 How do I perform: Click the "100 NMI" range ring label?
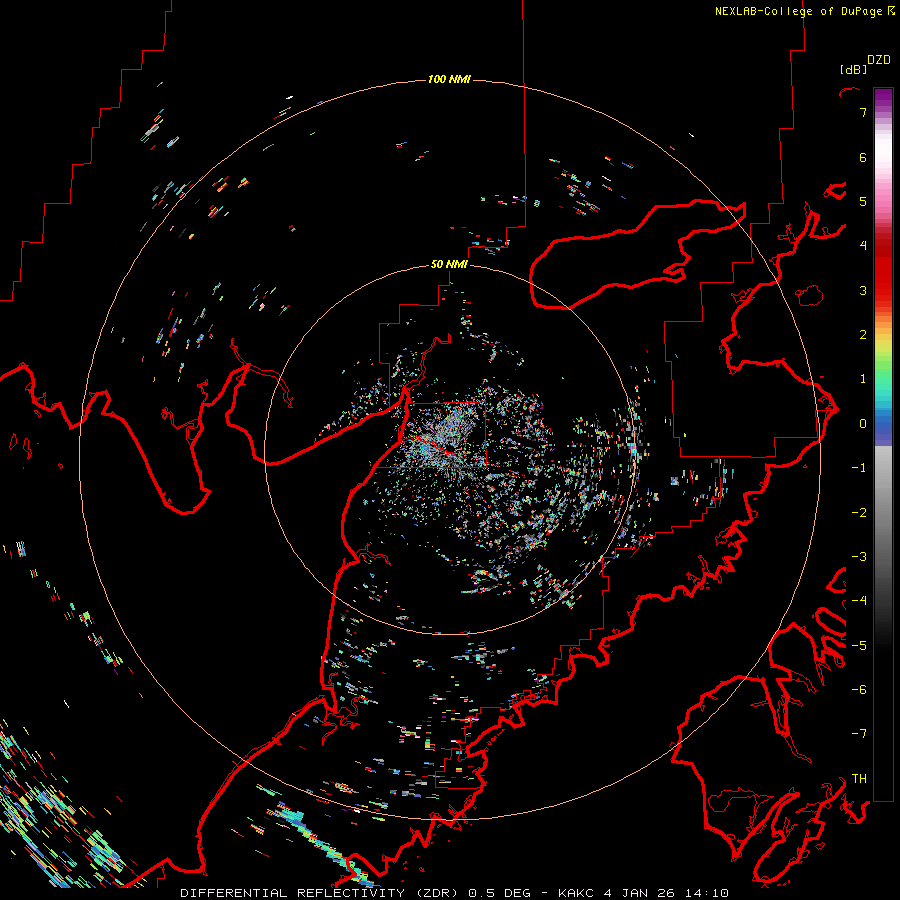tap(449, 79)
